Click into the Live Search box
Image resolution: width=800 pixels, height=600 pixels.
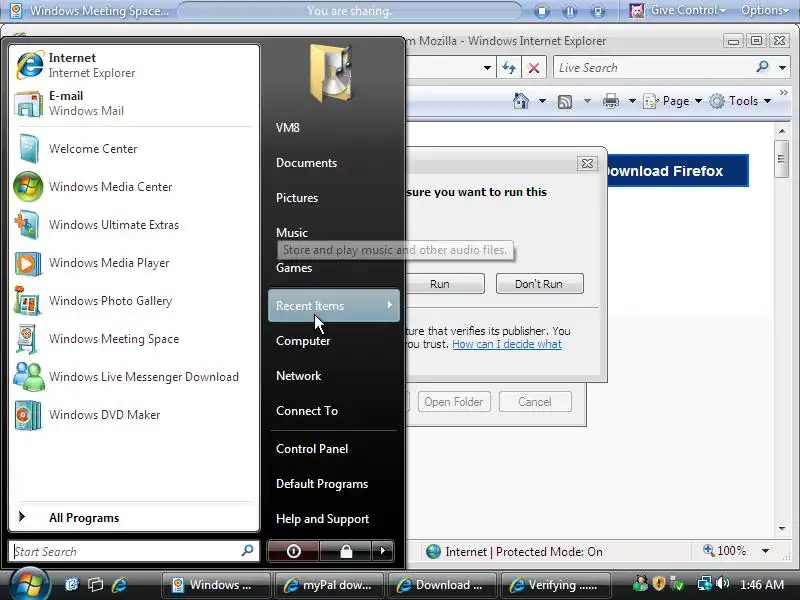point(654,67)
